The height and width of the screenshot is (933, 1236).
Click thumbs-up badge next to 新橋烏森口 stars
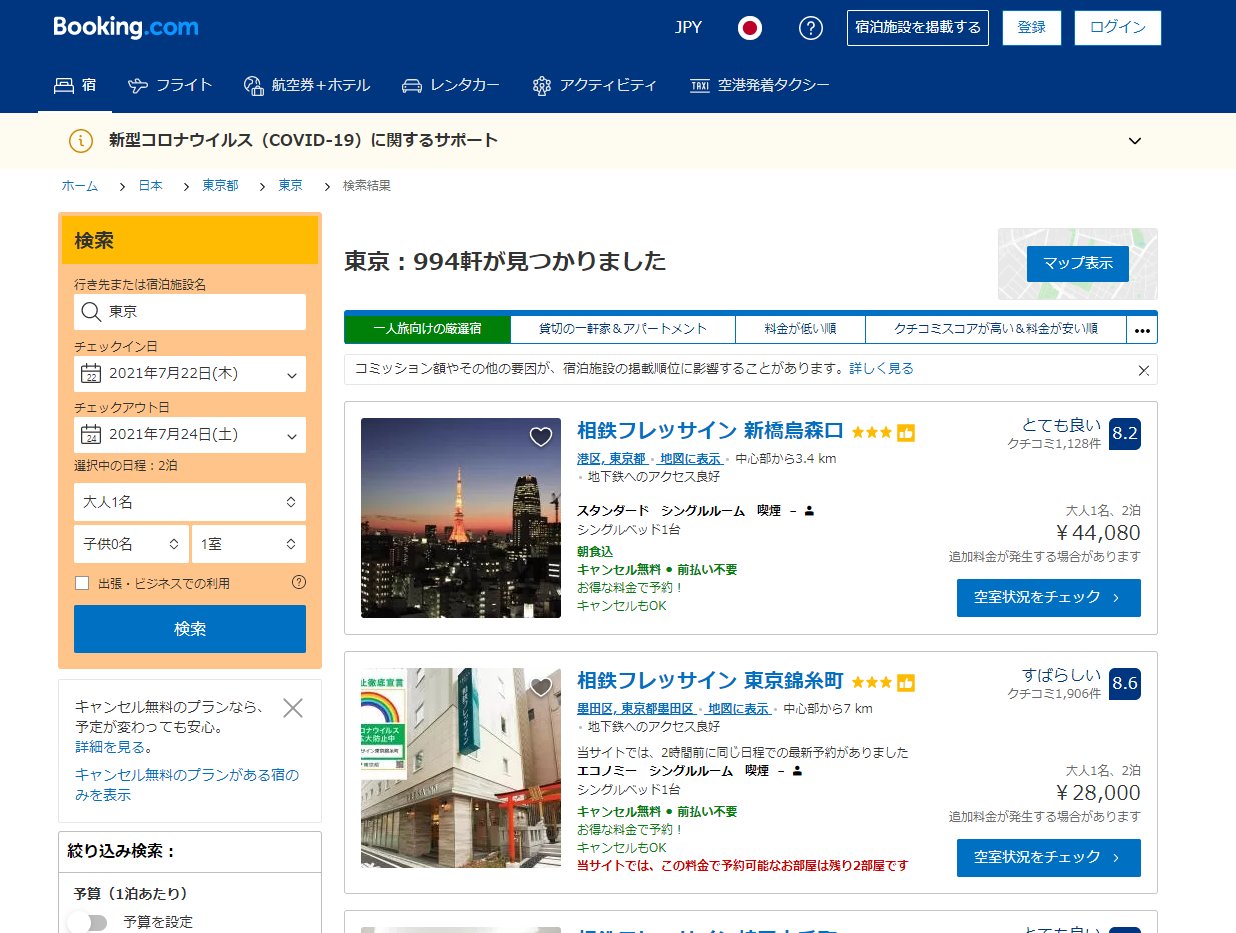tap(906, 433)
